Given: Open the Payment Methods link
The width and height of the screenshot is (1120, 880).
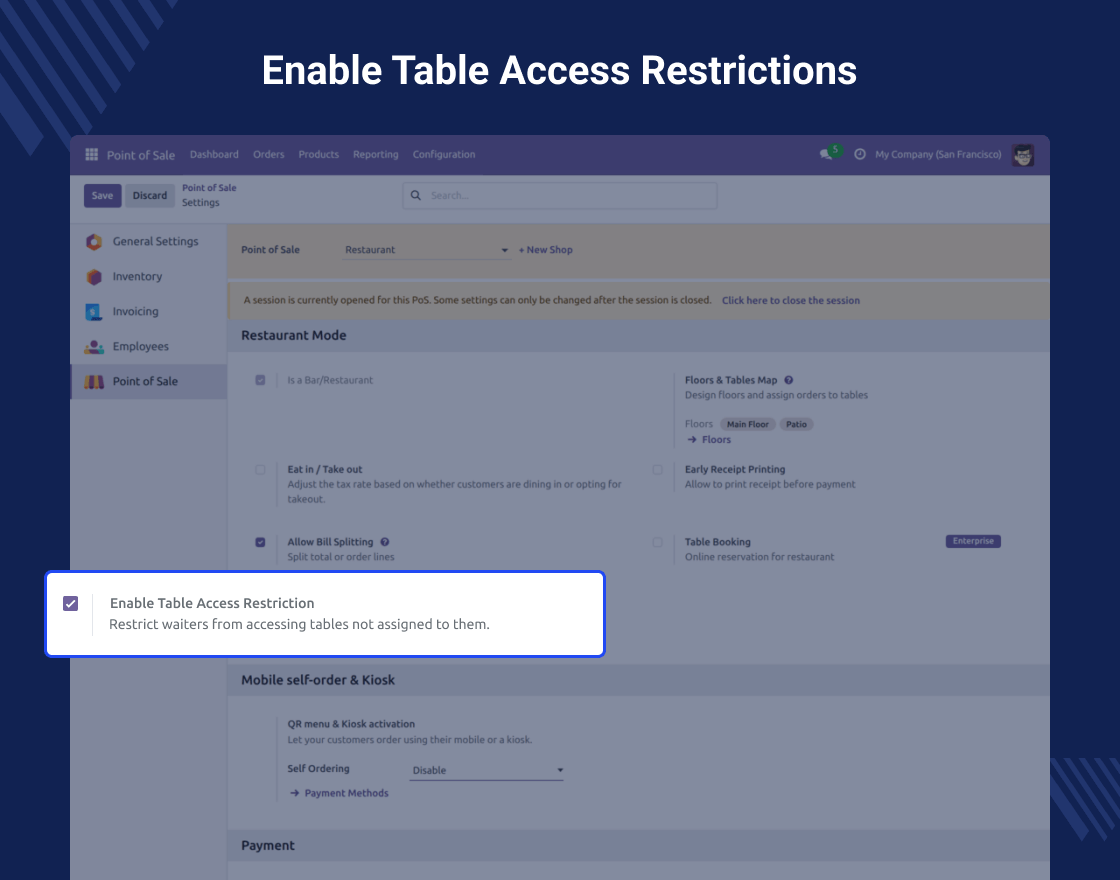Looking at the screenshot, I should tap(339, 793).
